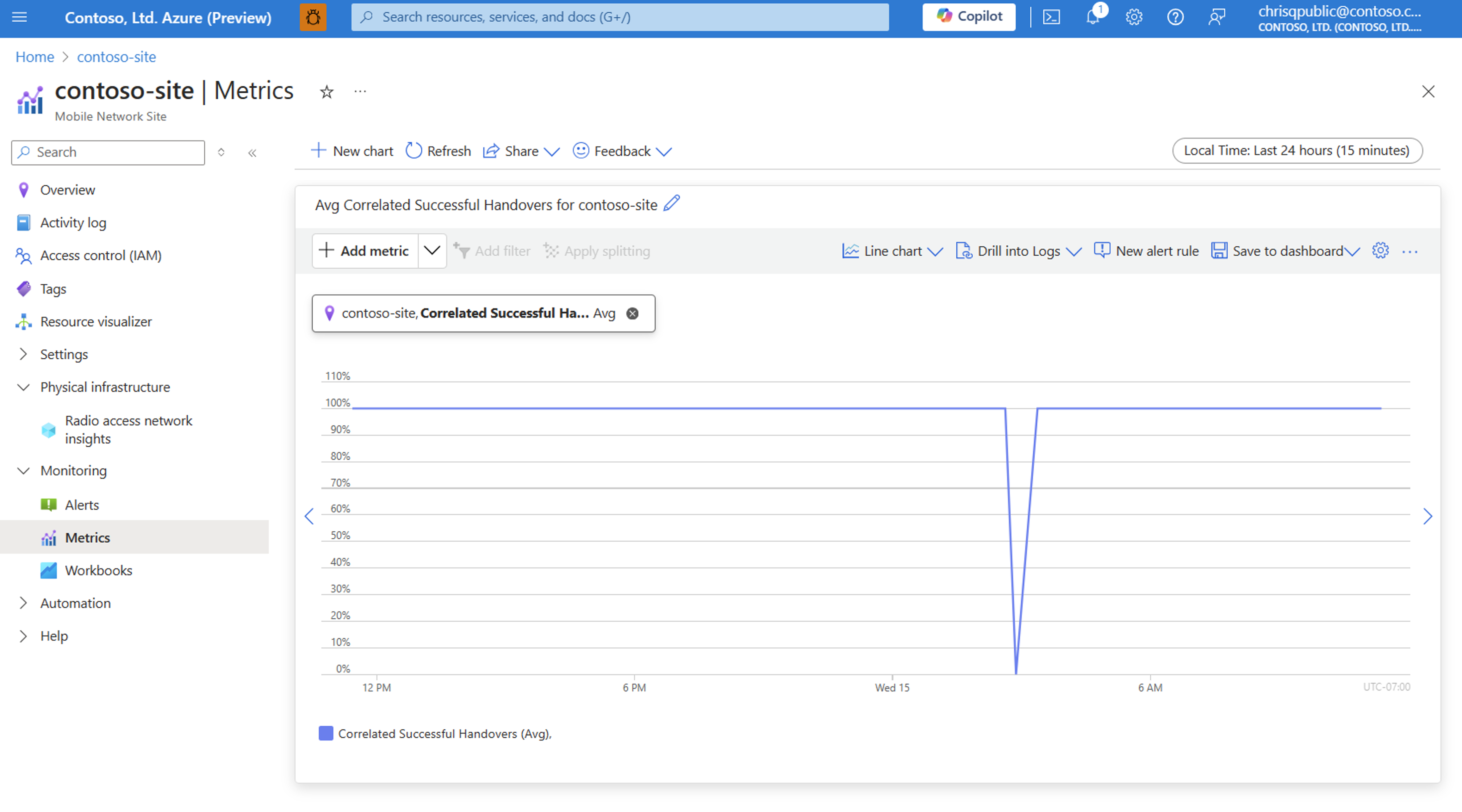Open the Settings menu item
The width and height of the screenshot is (1462, 812).
coord(63,354)
